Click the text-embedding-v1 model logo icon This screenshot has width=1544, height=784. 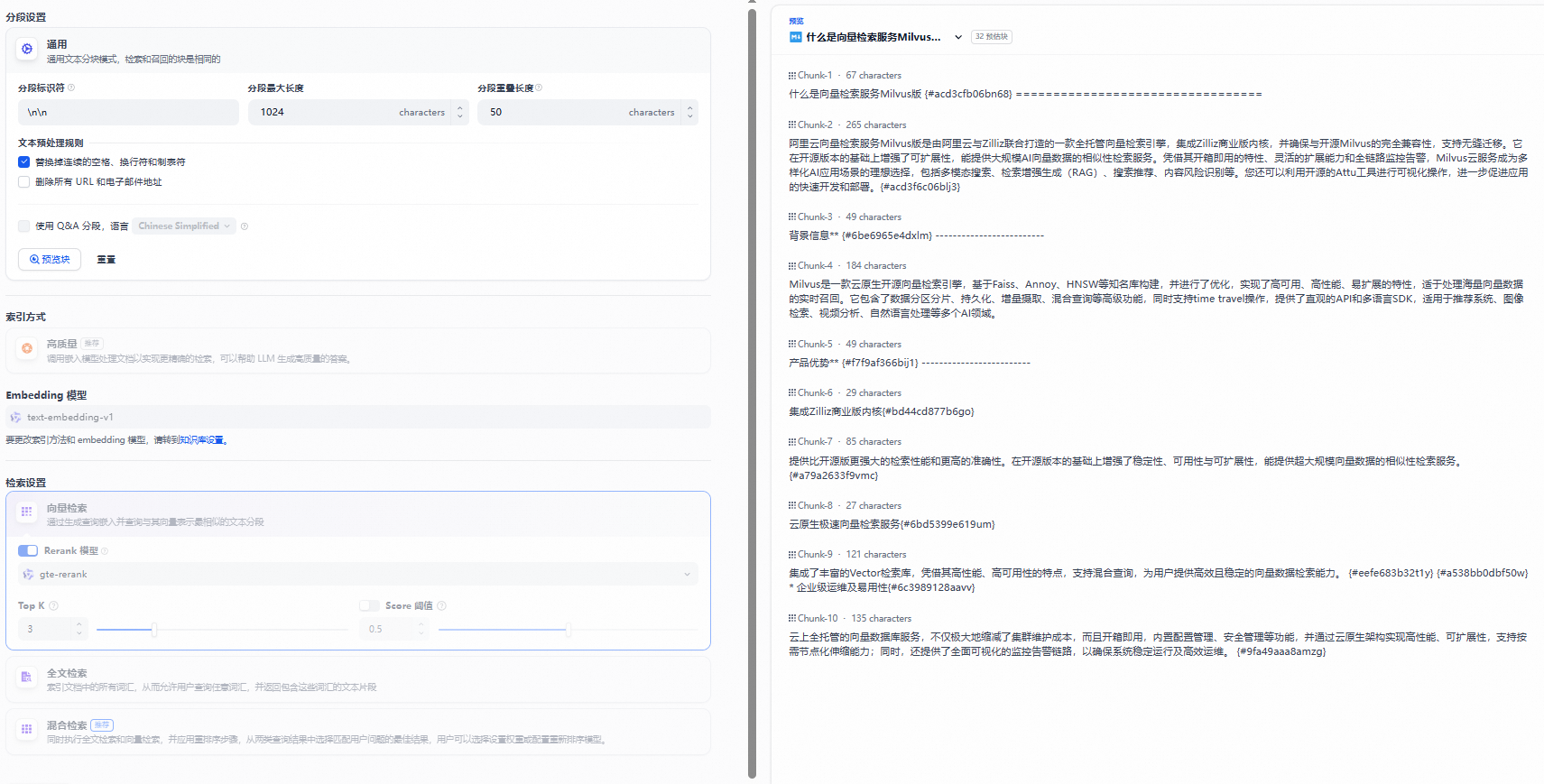(x=15, y=418)
